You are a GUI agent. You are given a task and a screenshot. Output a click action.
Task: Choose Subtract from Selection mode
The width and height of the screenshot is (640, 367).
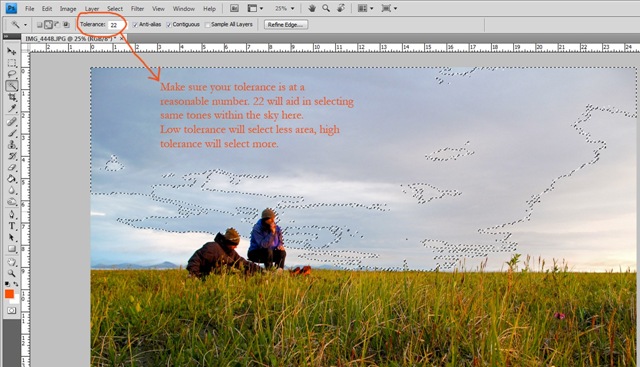[57, 25]
